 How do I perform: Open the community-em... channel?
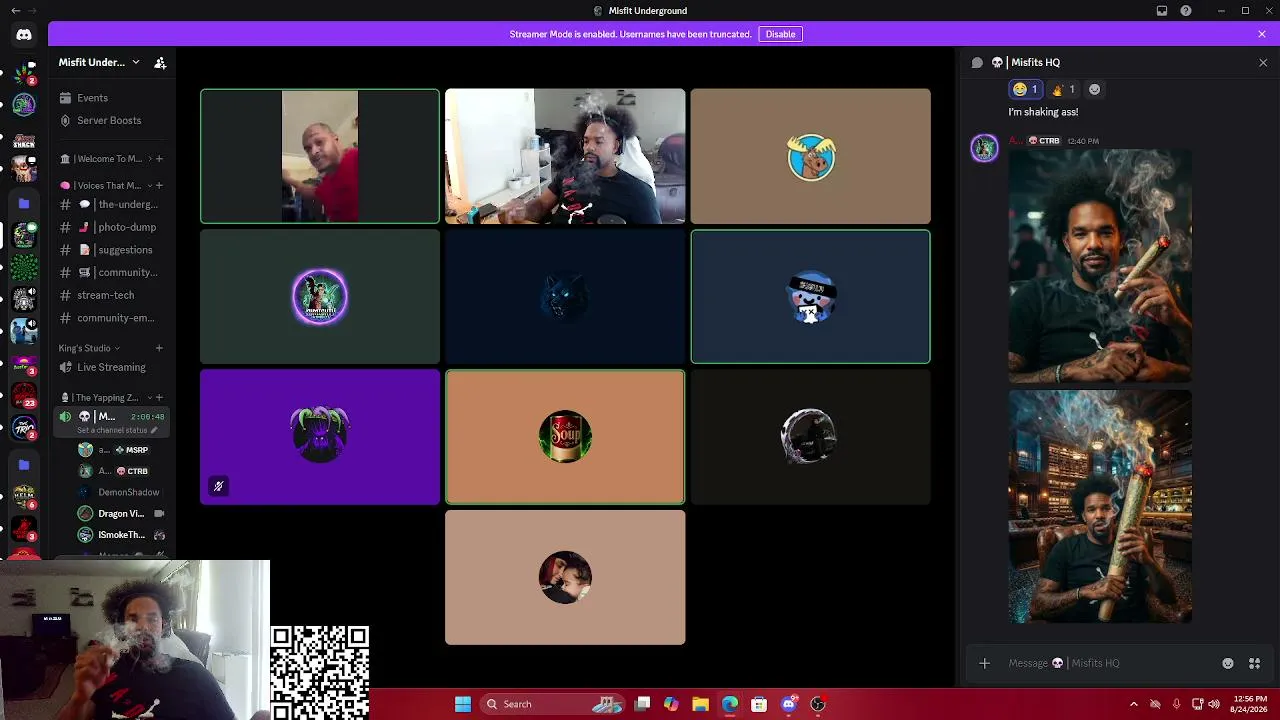111,318
